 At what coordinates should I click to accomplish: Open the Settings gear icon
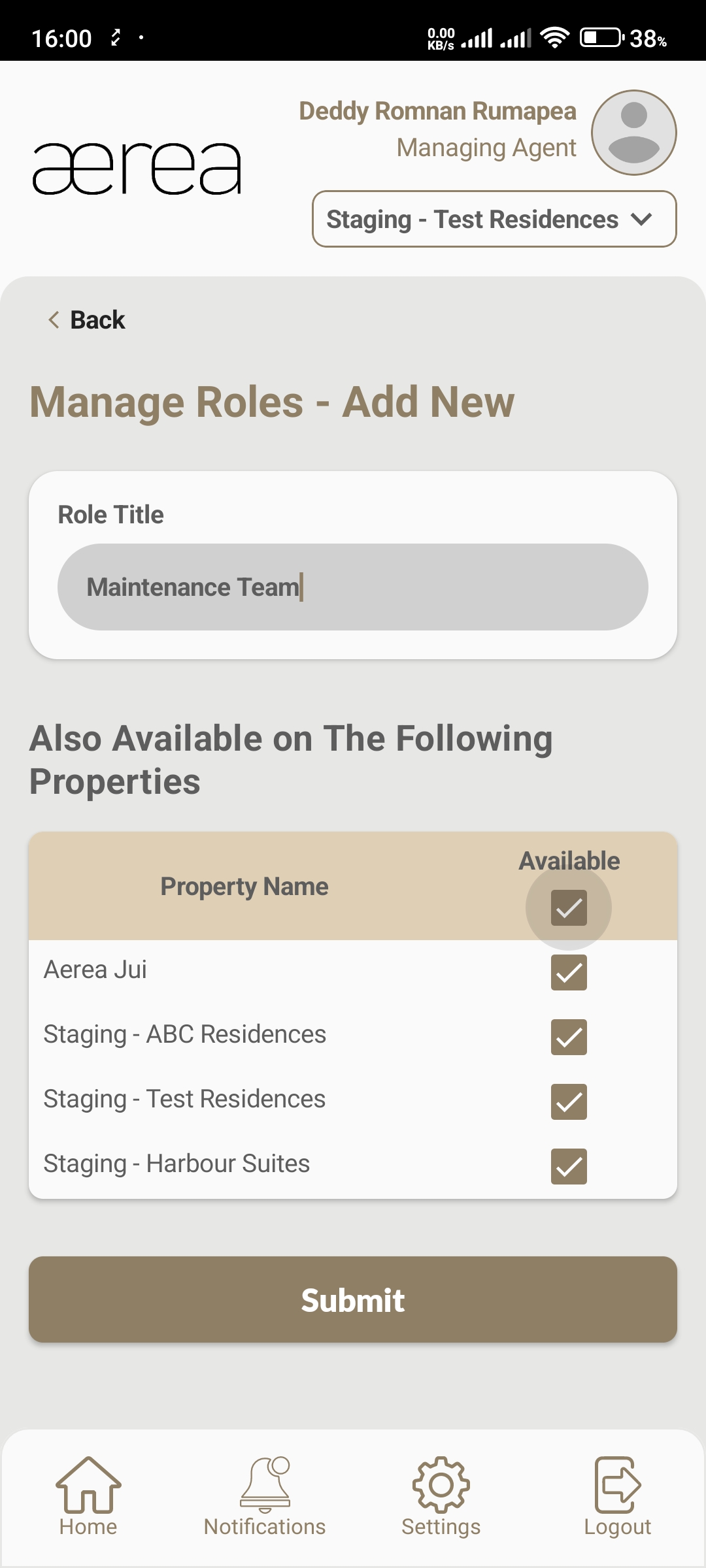(441, 1484)
